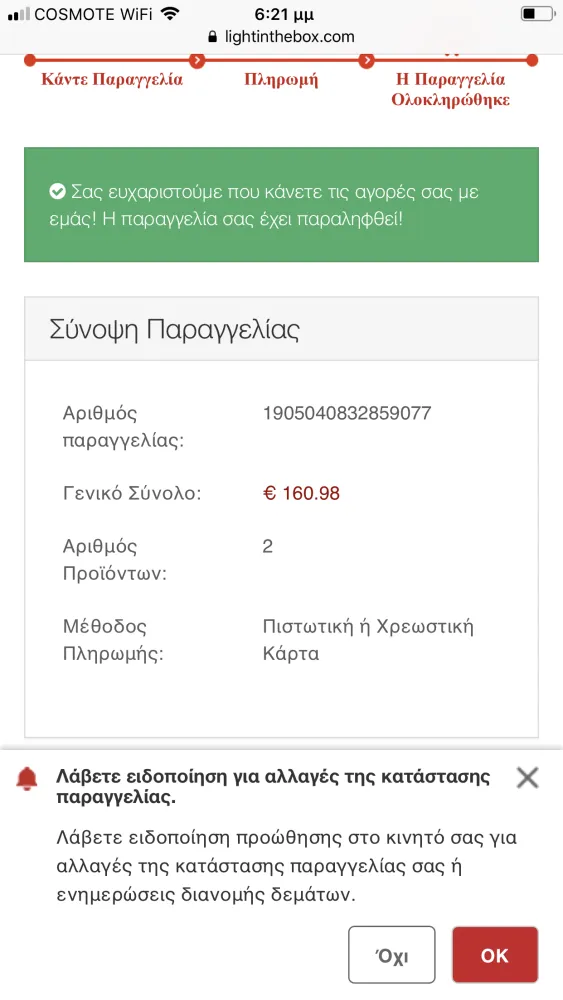Click the third step arrow marker on the progress bar
Screen dimensions: 563x1000
[366, 61]
